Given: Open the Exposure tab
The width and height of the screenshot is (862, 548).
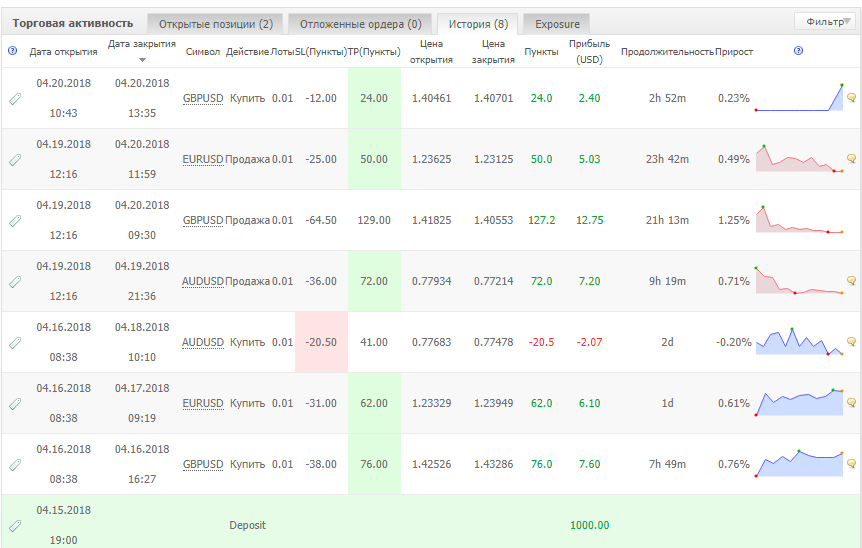Looking at the screenshot, I should click(x=557, y=24).
